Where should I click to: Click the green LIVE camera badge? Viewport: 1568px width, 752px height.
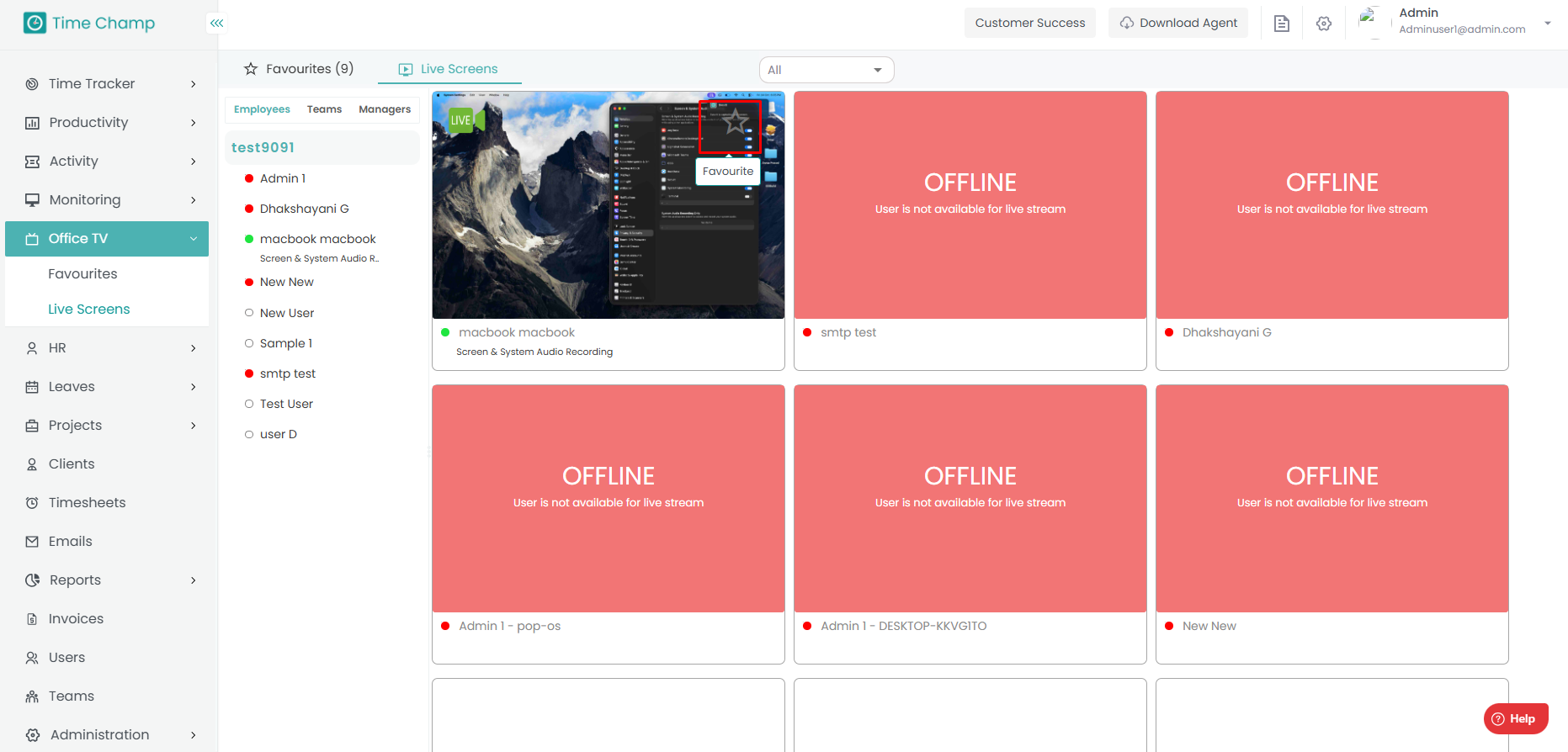[x=467, y=119]
